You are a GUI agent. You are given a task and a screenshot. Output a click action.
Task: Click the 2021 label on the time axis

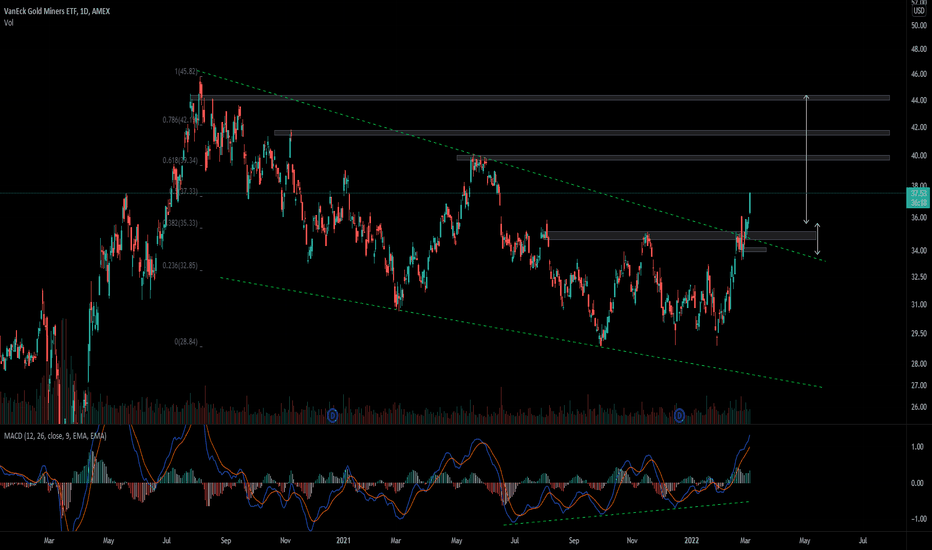[343, 540]
